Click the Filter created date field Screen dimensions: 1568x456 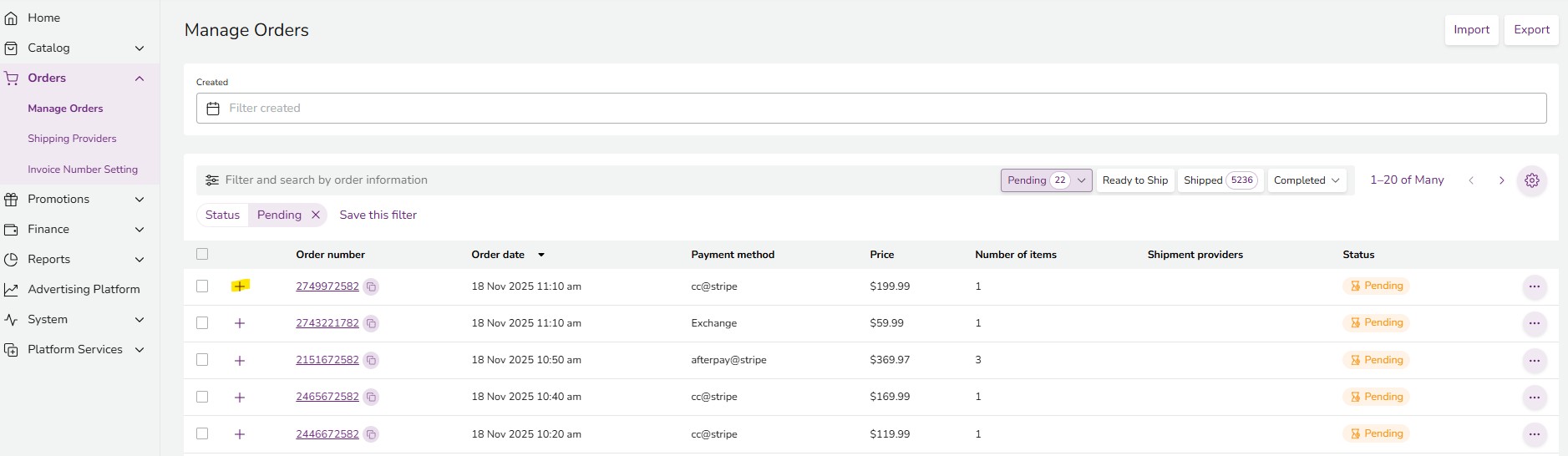pos(870,109)
